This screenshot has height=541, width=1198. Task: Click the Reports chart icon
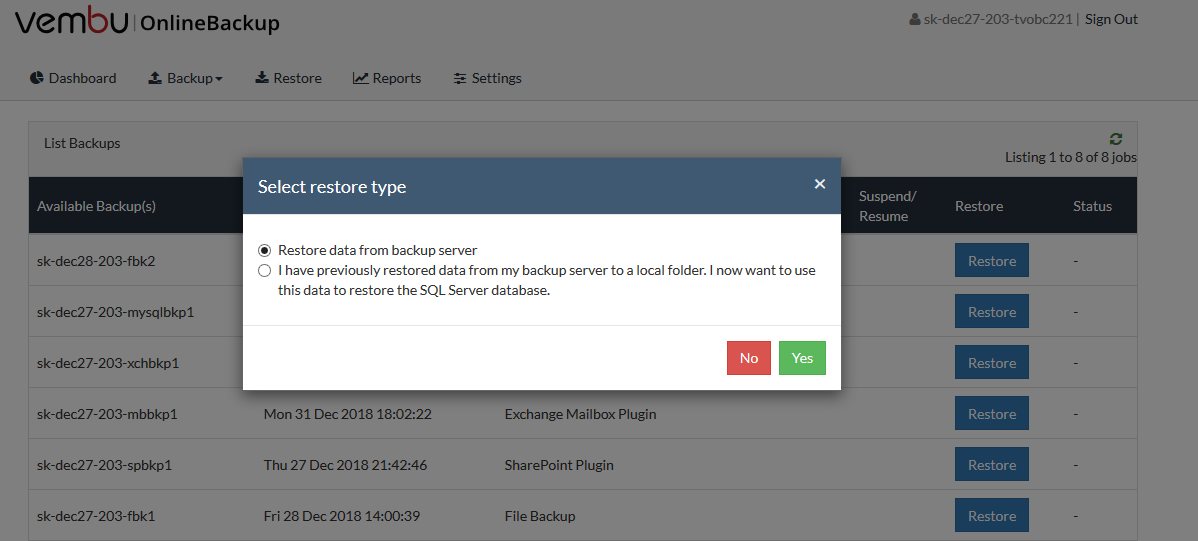click(361, 78)
